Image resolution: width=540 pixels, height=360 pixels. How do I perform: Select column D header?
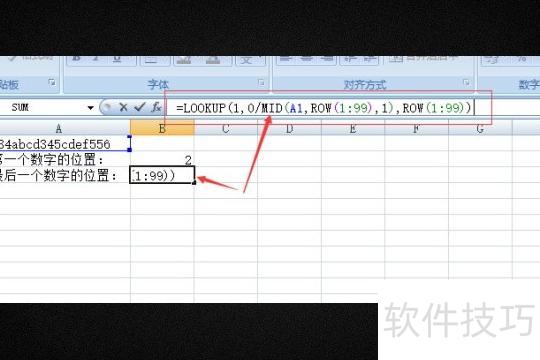[289, 129]
